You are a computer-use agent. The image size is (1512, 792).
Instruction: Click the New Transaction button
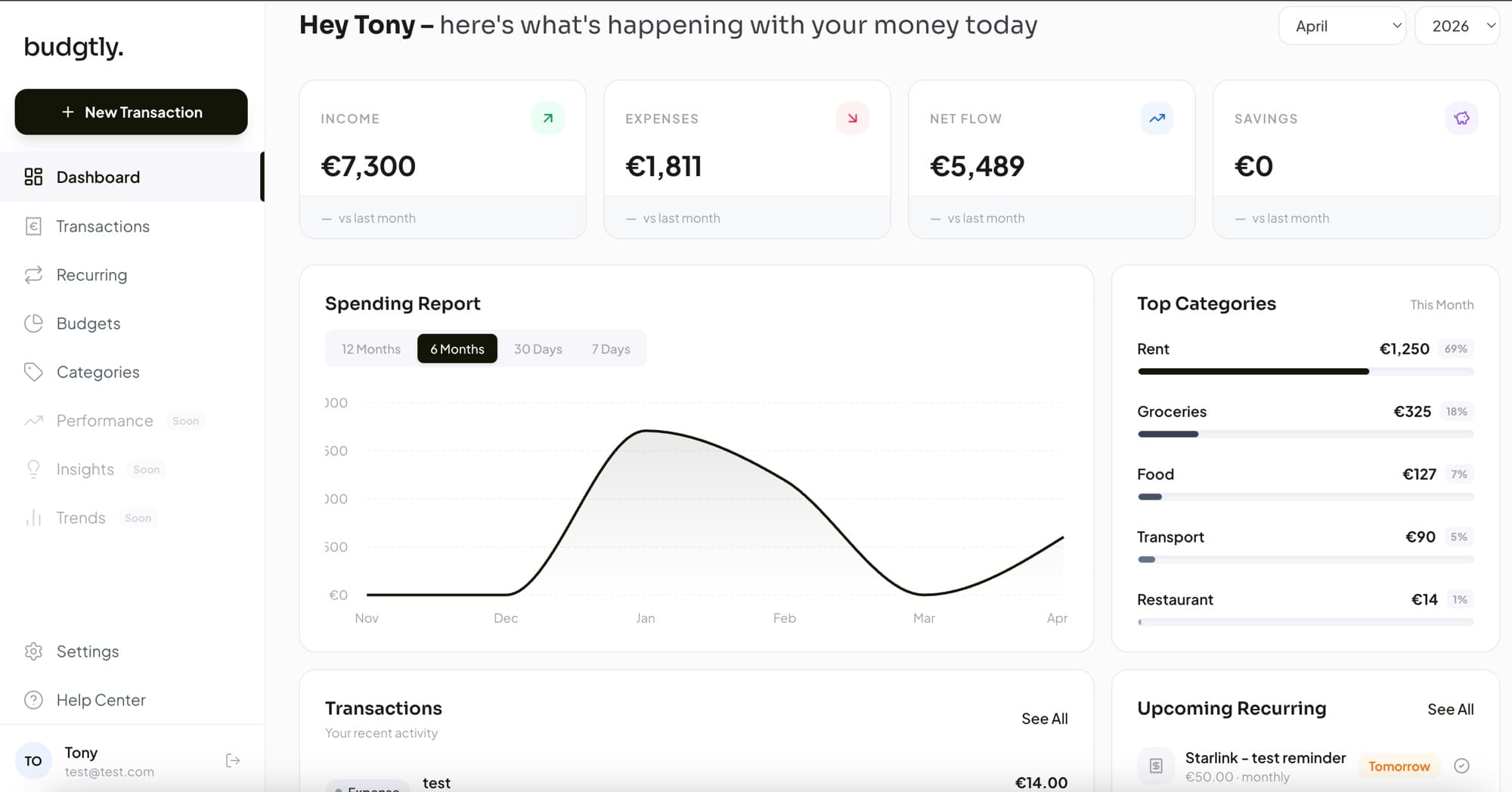pyautogui.click(x=131, y=112)
